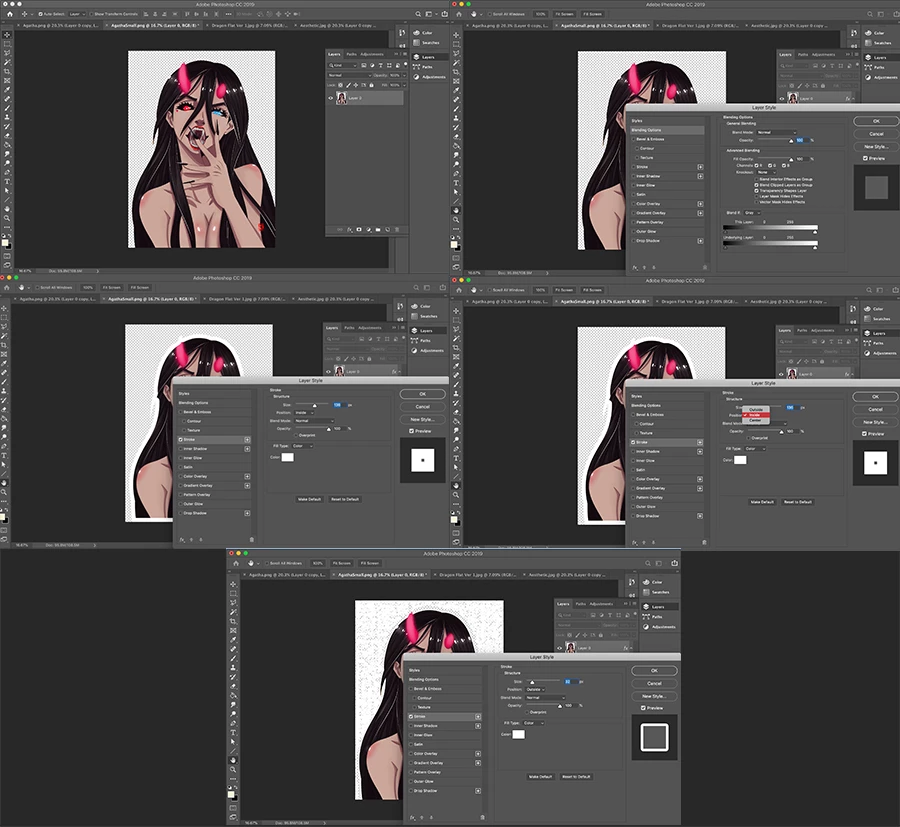Image resolution: width=900 pixels, height=827 pixels.
Task: Choose Outside in middle-right Position menu
Action: click(x=756, y=409)
